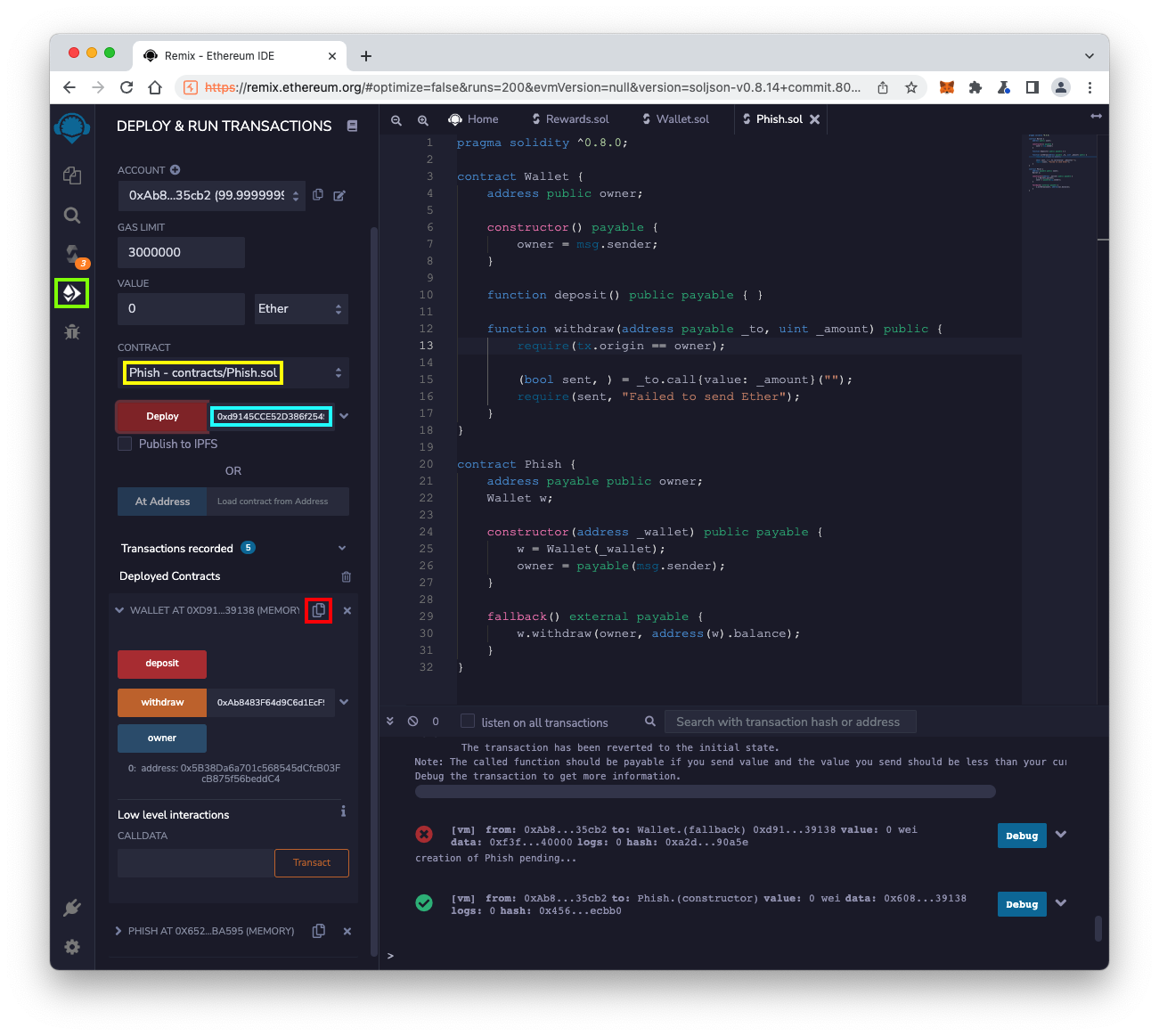The height and width of the screenshot is (1036, 1159).
Task: Zoom out the editor font
Action: pyautogui.click(x=396, y=119)
